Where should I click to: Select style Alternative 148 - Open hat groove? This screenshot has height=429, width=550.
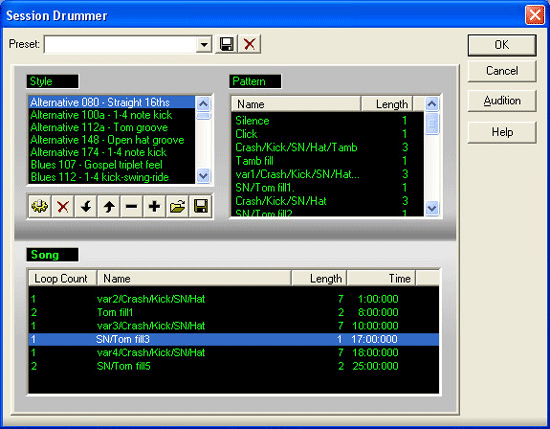[112, 140]
